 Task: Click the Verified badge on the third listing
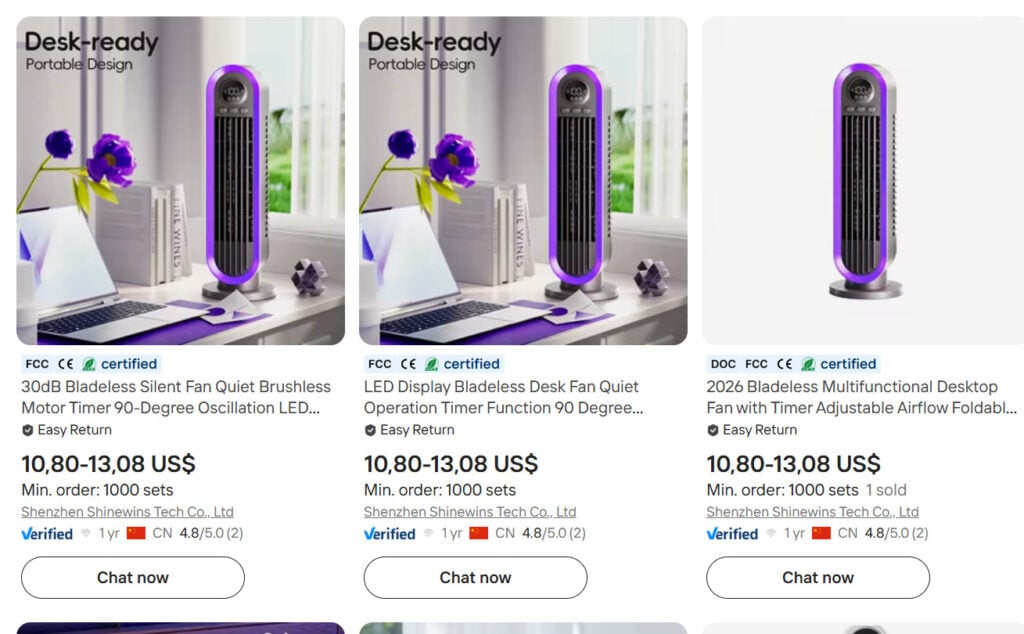point(732,533)
